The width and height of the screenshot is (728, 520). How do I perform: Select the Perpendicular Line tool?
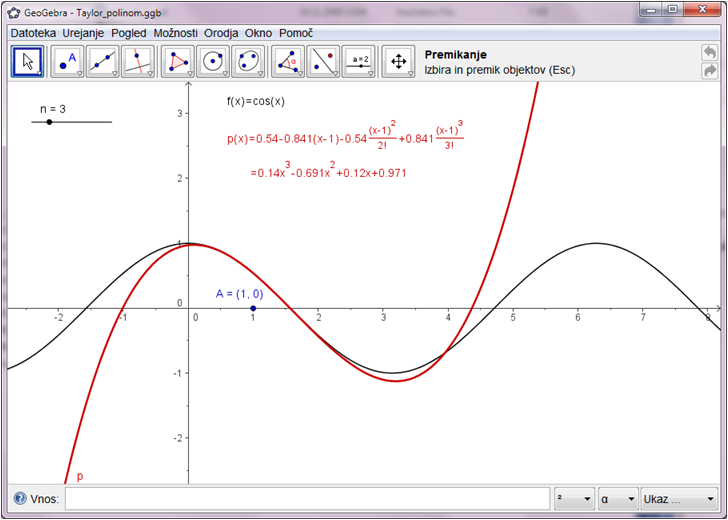[138, 61]
